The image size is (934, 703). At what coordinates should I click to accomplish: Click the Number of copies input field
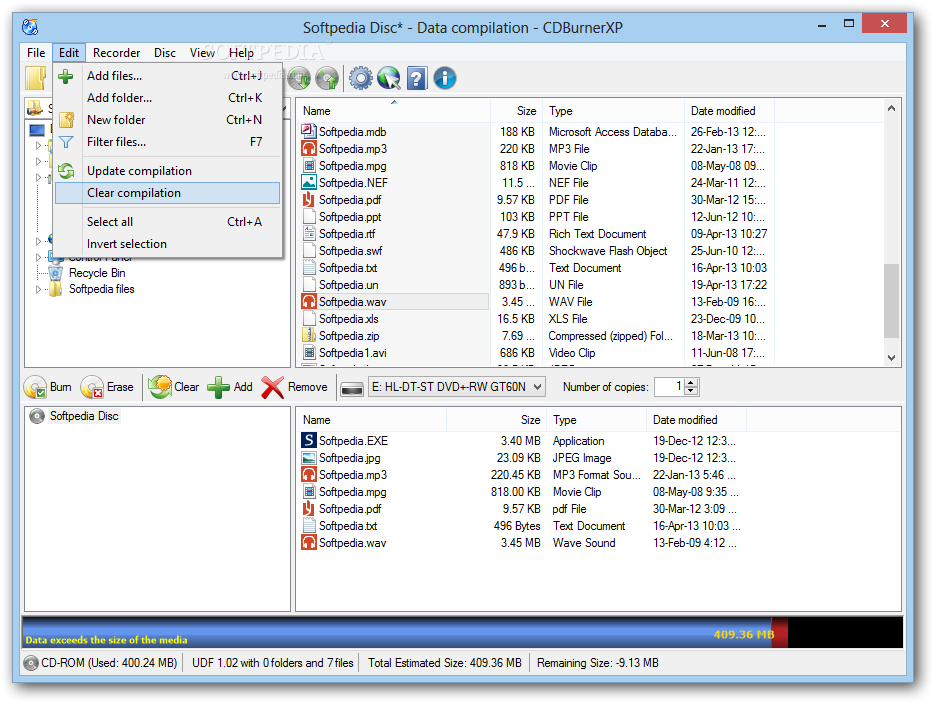point(670,387)
